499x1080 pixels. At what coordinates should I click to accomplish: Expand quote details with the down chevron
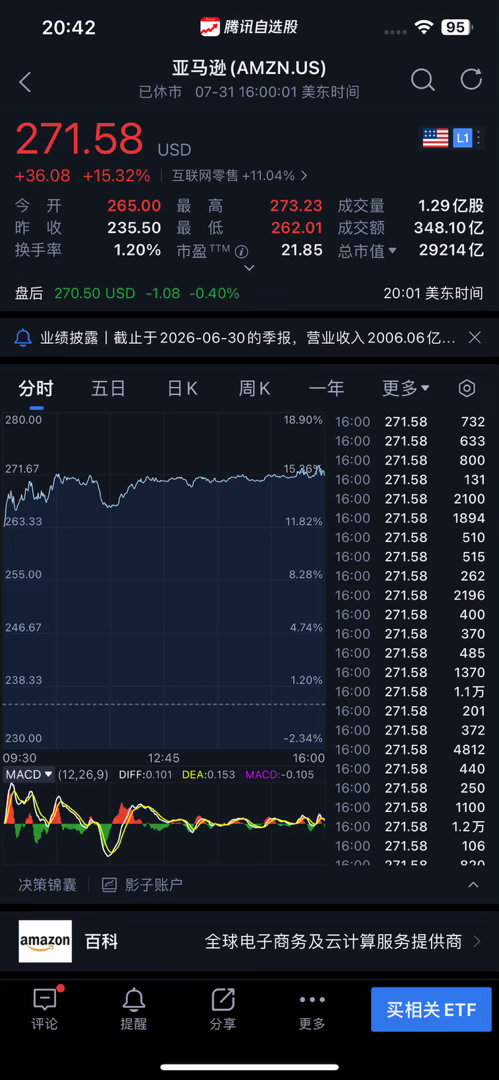pyautogui.click(x=250, y=267)
